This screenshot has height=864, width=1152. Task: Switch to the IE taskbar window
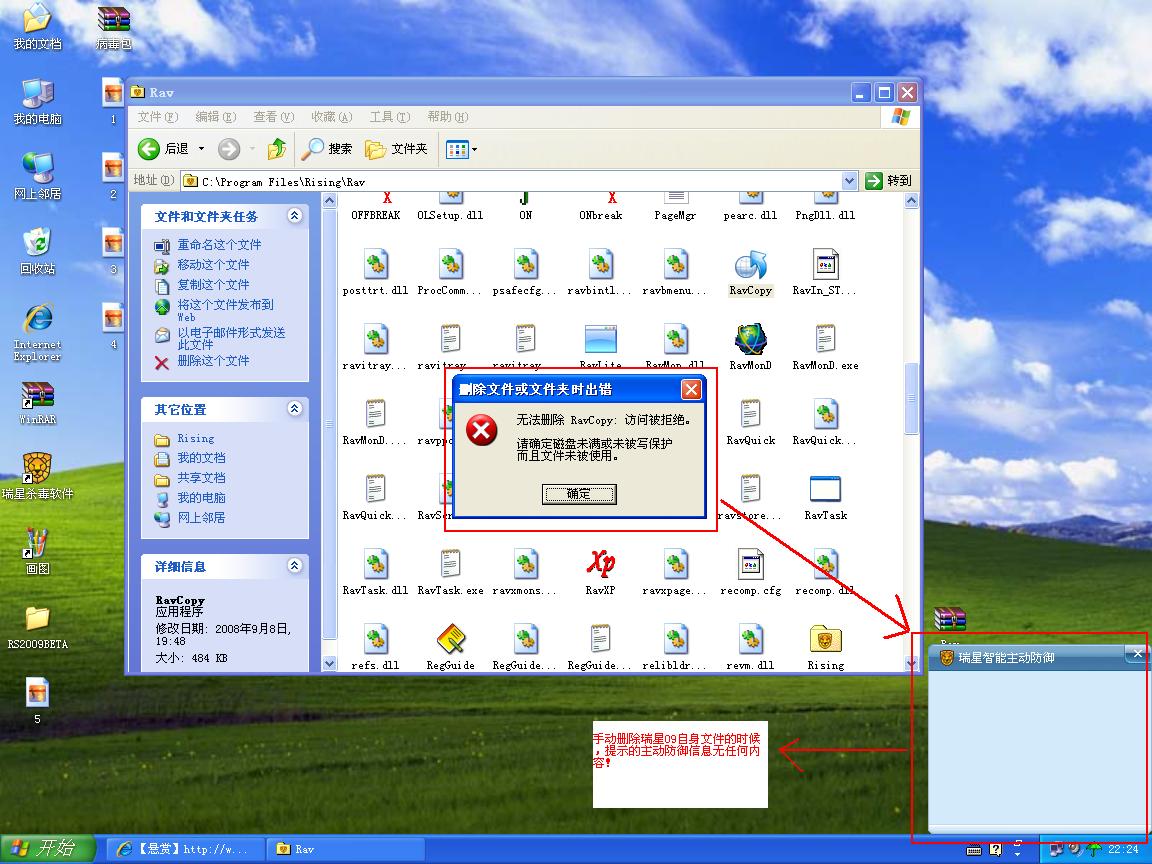185,849
